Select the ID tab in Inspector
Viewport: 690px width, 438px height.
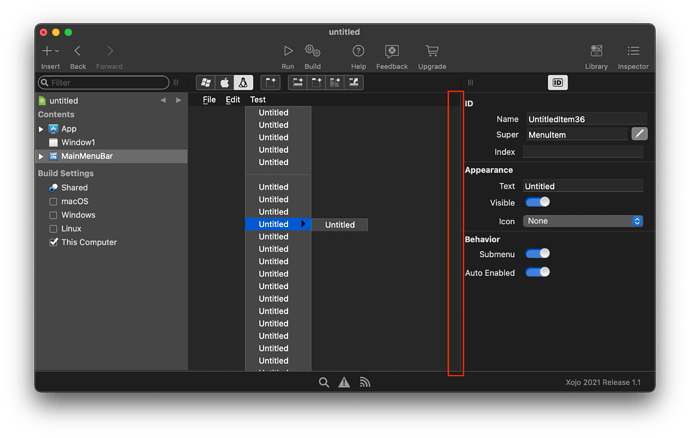tap(558, 82)
